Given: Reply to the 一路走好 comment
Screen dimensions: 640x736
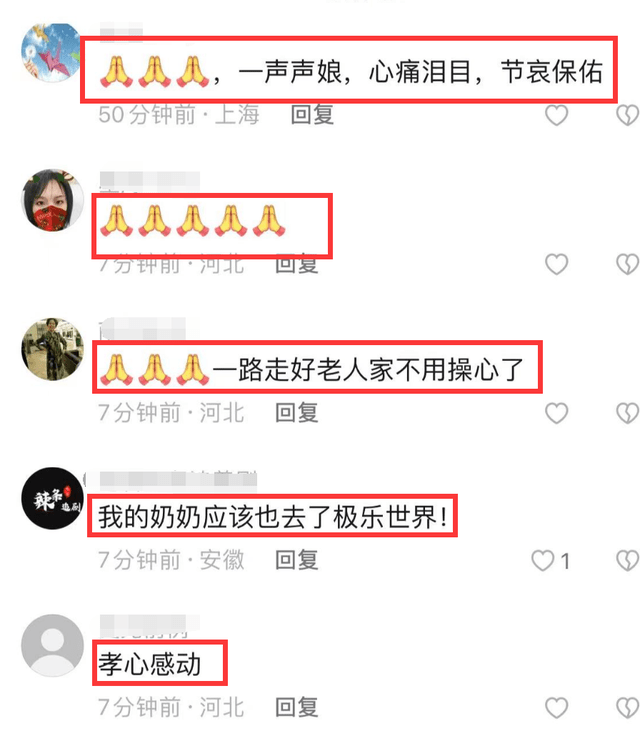Looking at the screenshot, I should point(297,413).
